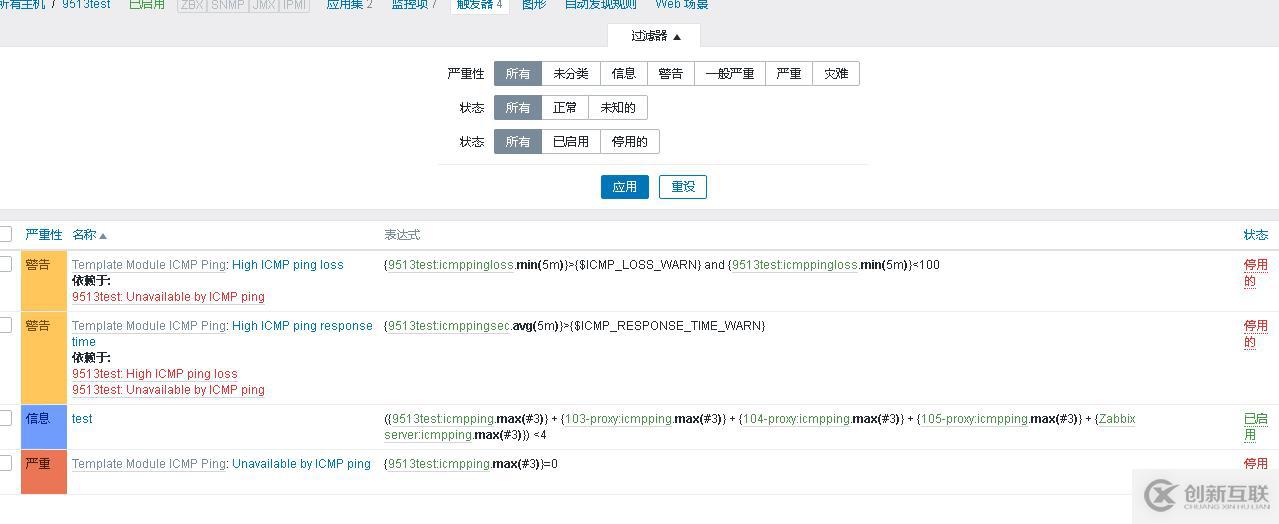Viewport: 1279px width, 524px height.
Task: Select severity filter 严重
Action: [789, 74]
